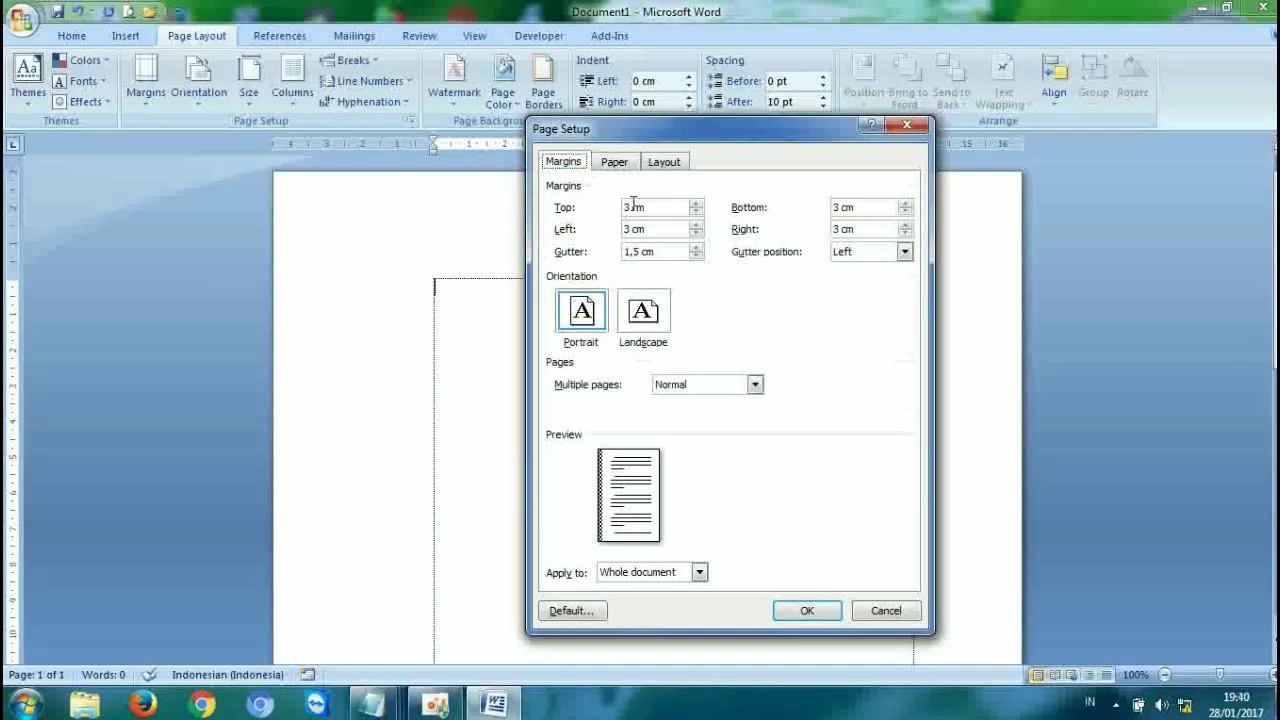
Task: Click Print Preview in quick access toolbar
Action: pyautogui.click(x=128, y=12)
